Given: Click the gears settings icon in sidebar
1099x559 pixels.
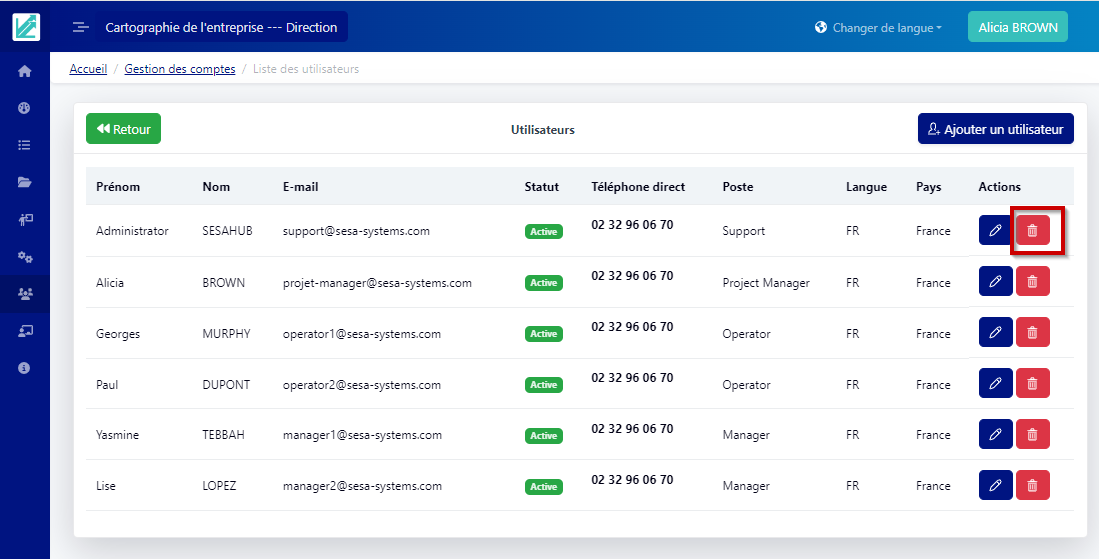Looking at the screenshot, I should point(24,257).
